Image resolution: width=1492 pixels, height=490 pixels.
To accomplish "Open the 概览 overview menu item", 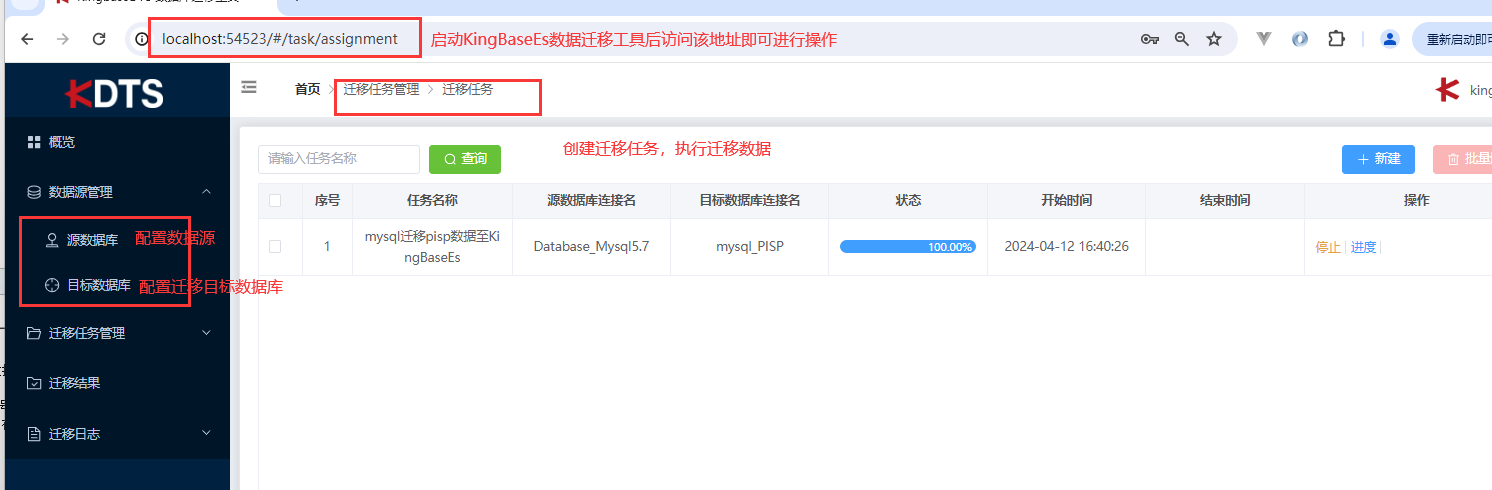I will click(62, 142).
